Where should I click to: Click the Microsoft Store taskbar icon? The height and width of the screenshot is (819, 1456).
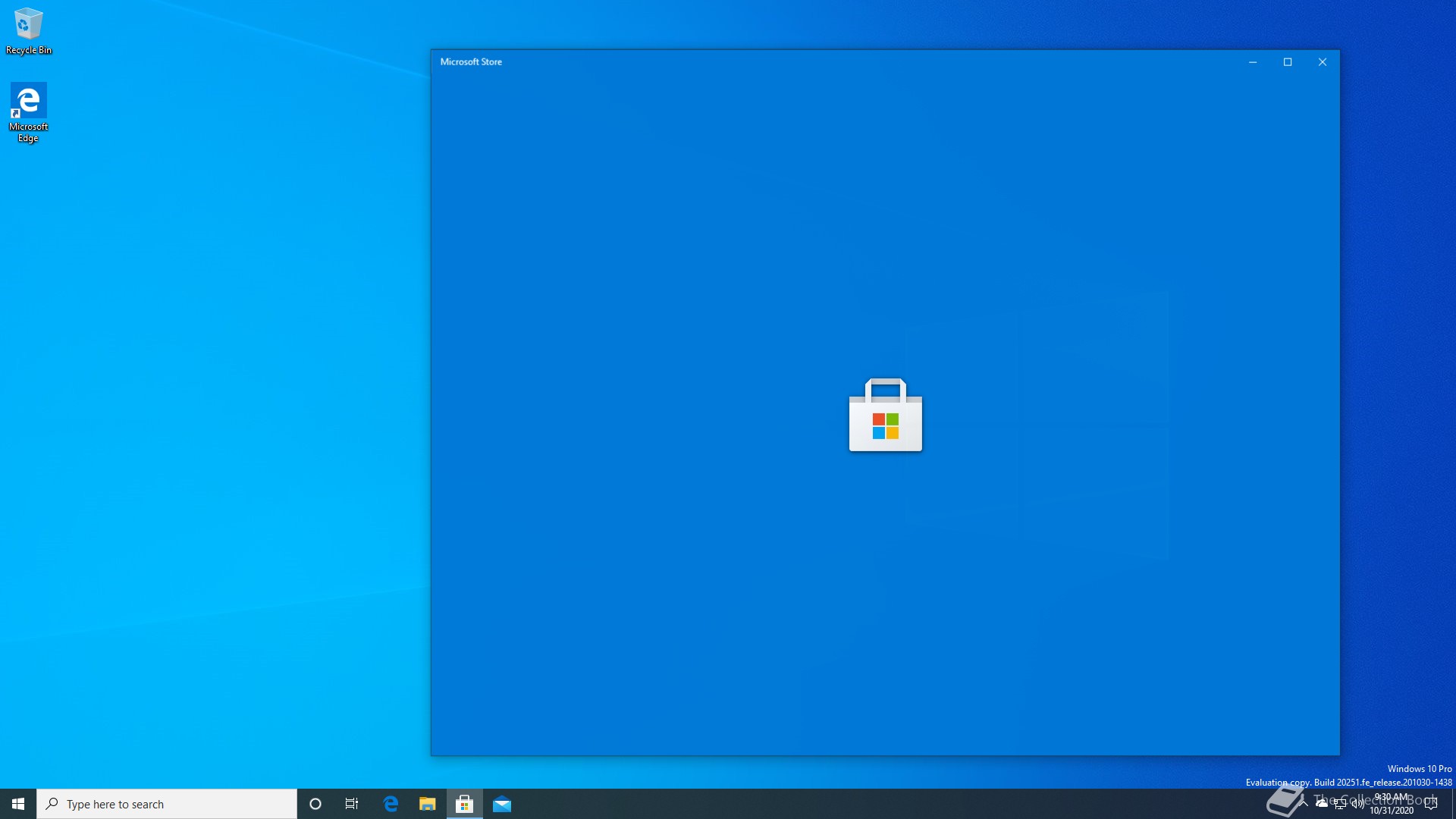tap(465, 804)
